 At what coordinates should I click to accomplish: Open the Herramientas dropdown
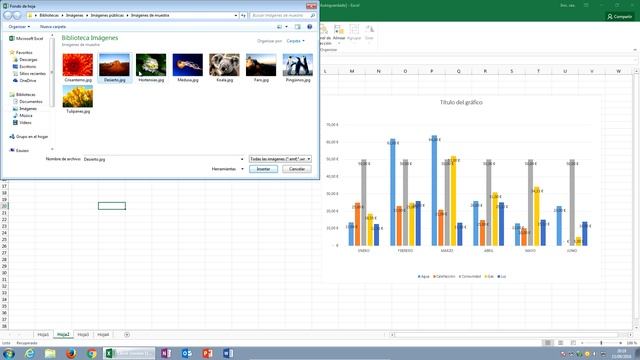(x=227, y=169)
